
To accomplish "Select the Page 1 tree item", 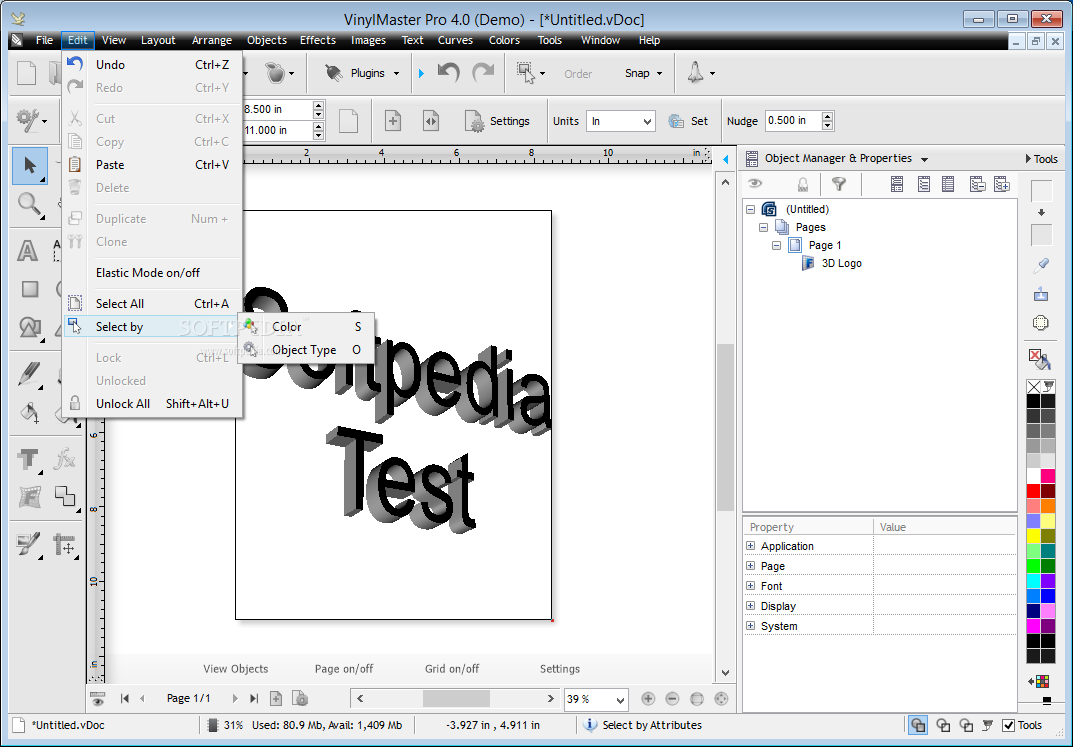I will [x=825, y=245].
